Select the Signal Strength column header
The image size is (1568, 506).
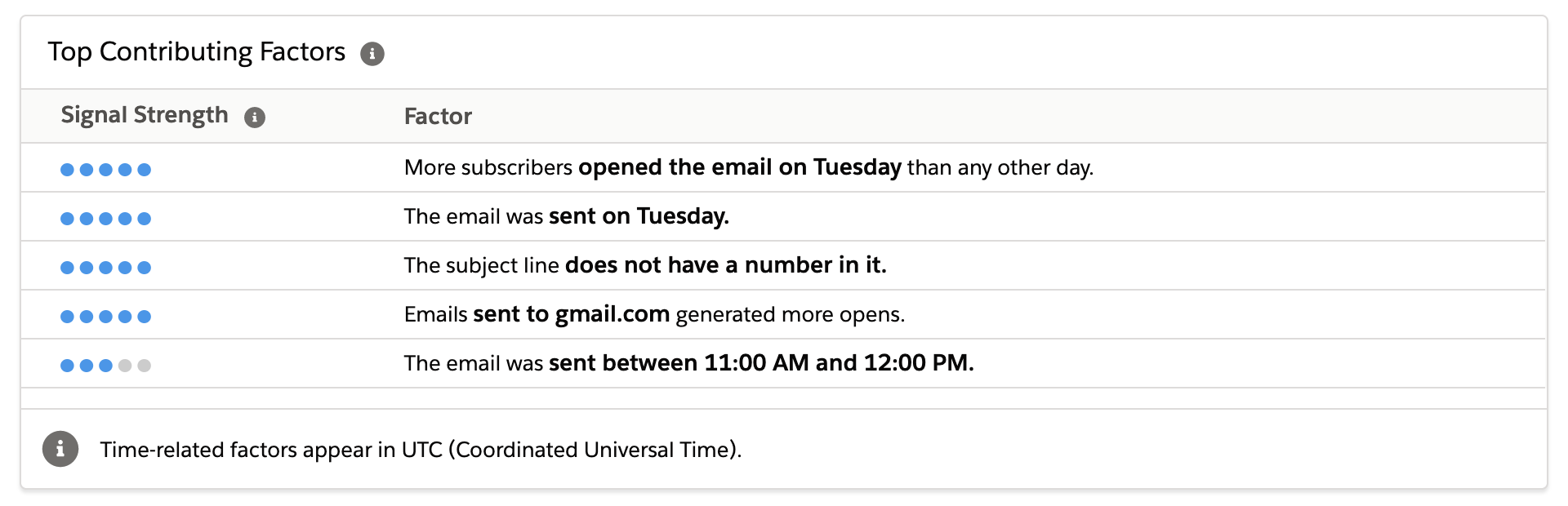coord(145,115)
